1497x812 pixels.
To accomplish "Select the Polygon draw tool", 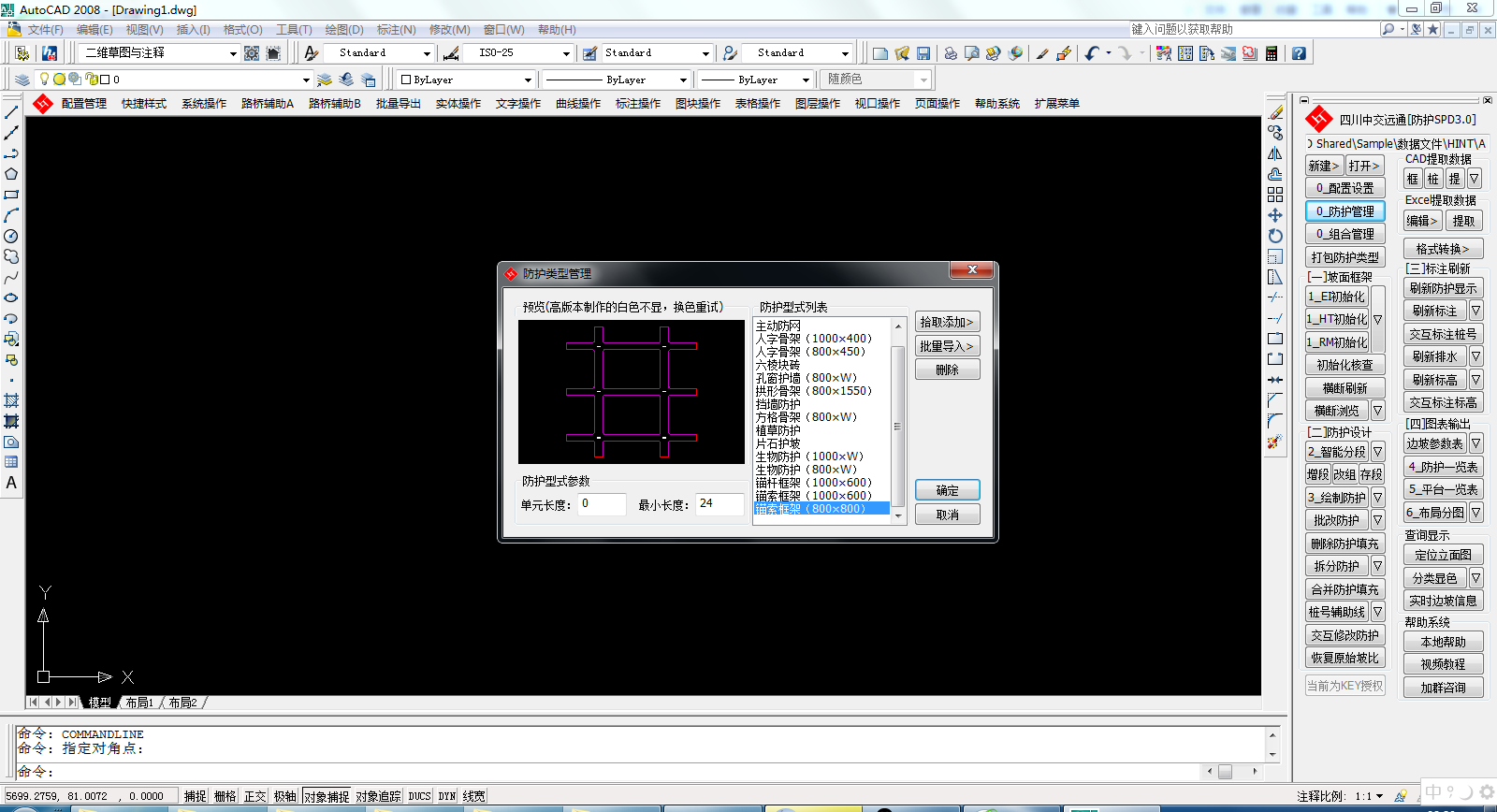I will (11, 174).
